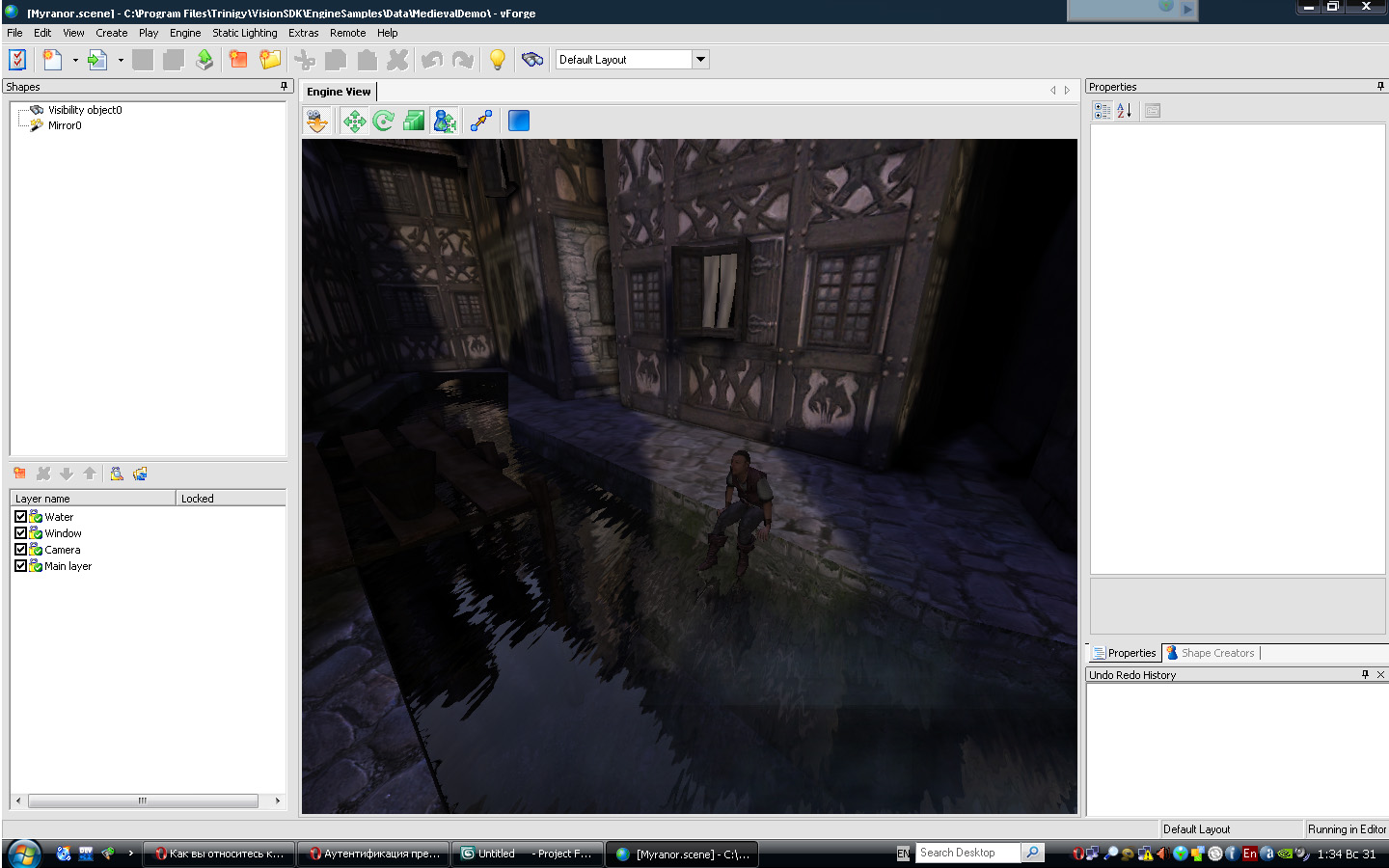
Task: Switch to the Engine View tab
Action: pyautogui.click(x=339, y=92)
